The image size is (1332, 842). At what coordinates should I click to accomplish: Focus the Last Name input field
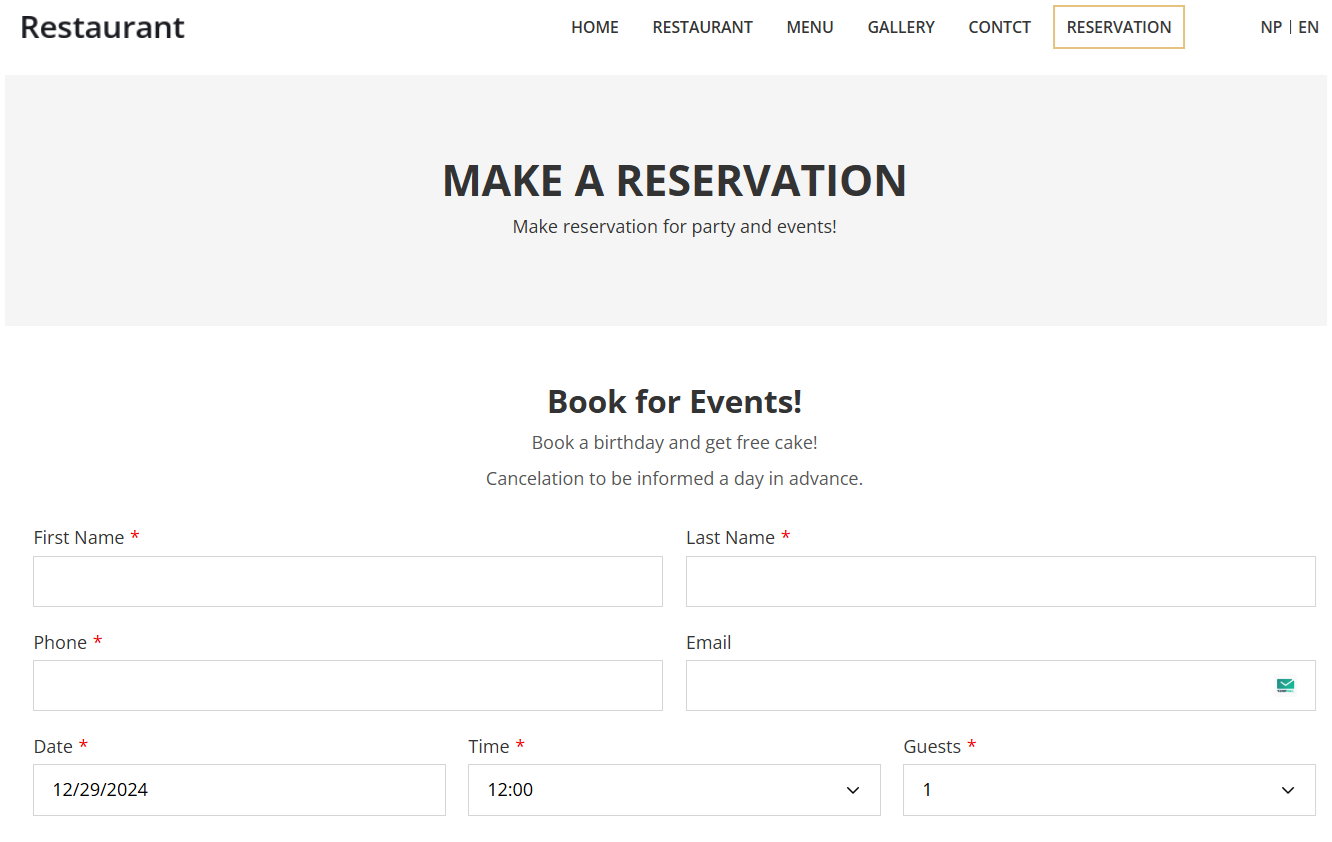[1000, 581]
